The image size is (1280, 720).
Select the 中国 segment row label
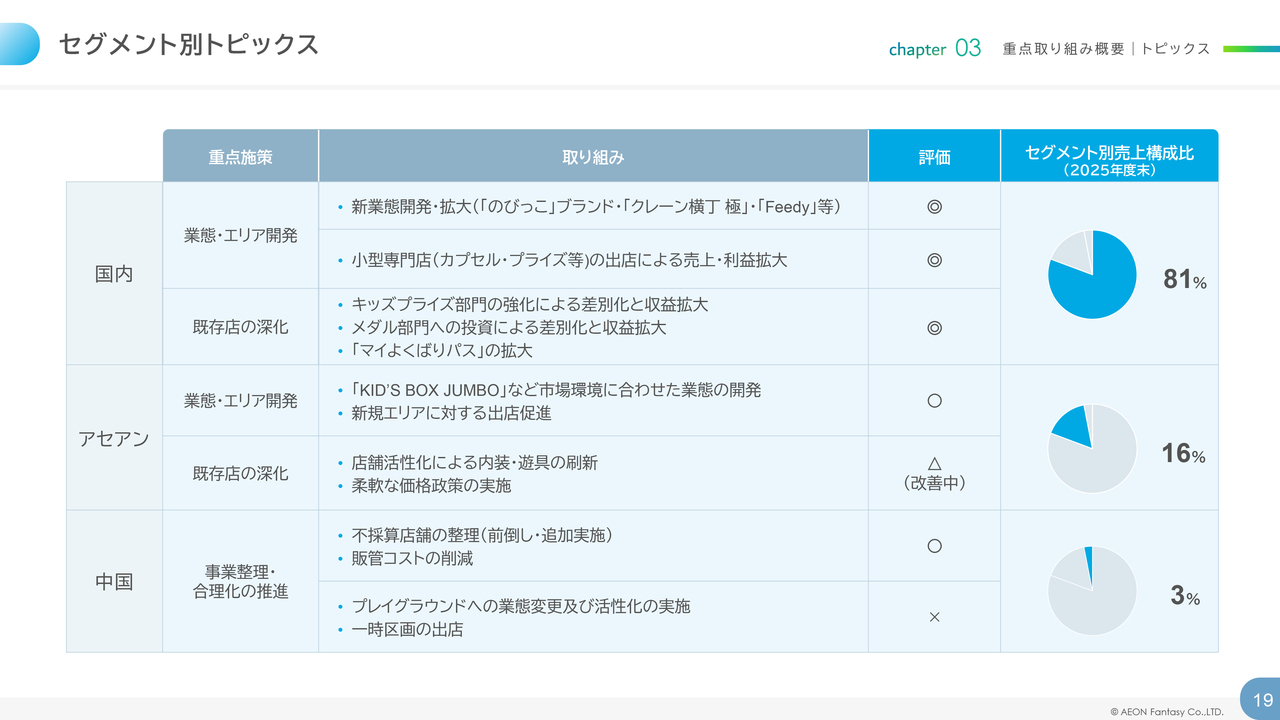coord(114,582)
